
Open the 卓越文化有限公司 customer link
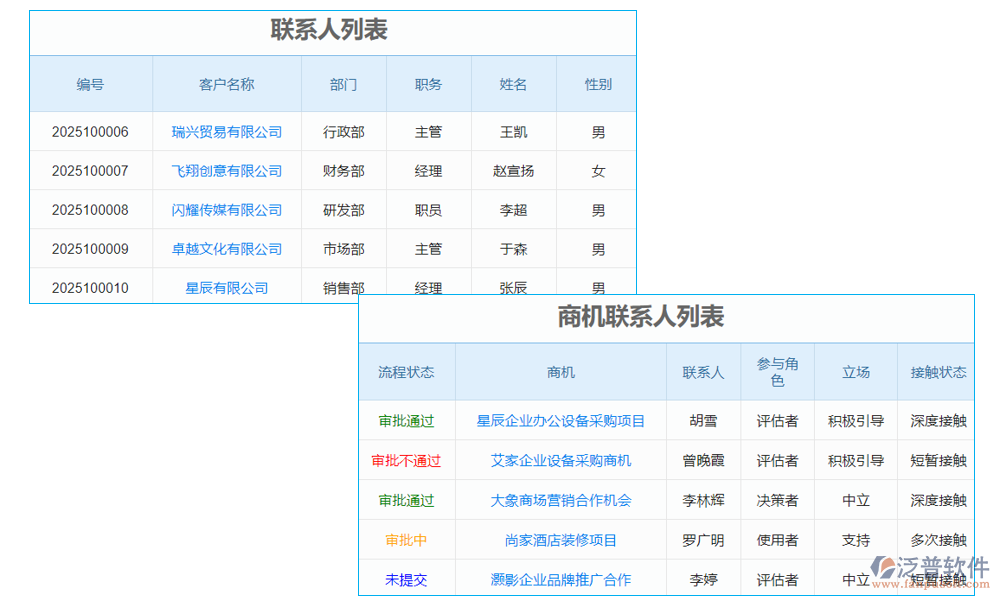click(226, 248)
